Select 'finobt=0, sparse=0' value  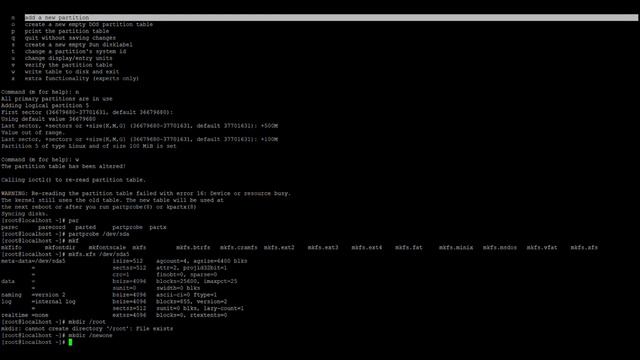coord(187,274)
